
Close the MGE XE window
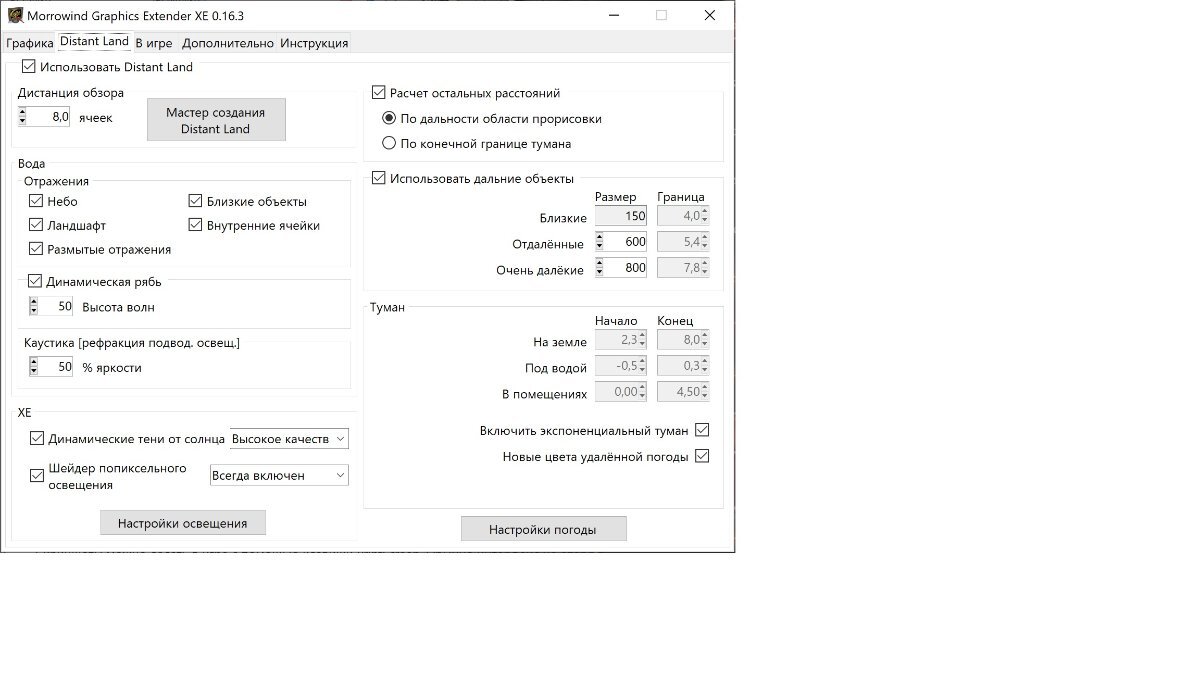pos(709,15)
